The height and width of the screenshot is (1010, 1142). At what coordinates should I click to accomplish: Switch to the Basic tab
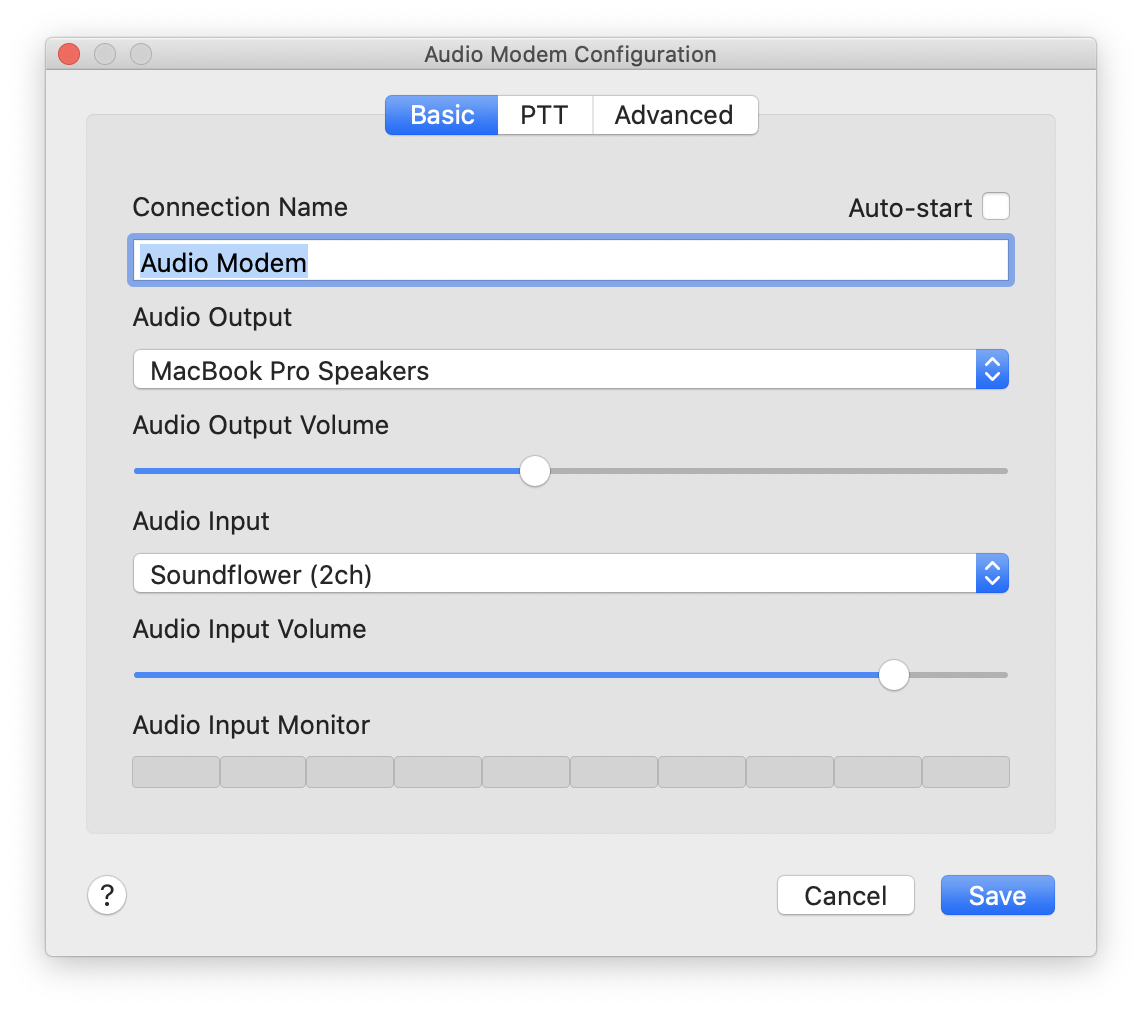coord(441,115)
